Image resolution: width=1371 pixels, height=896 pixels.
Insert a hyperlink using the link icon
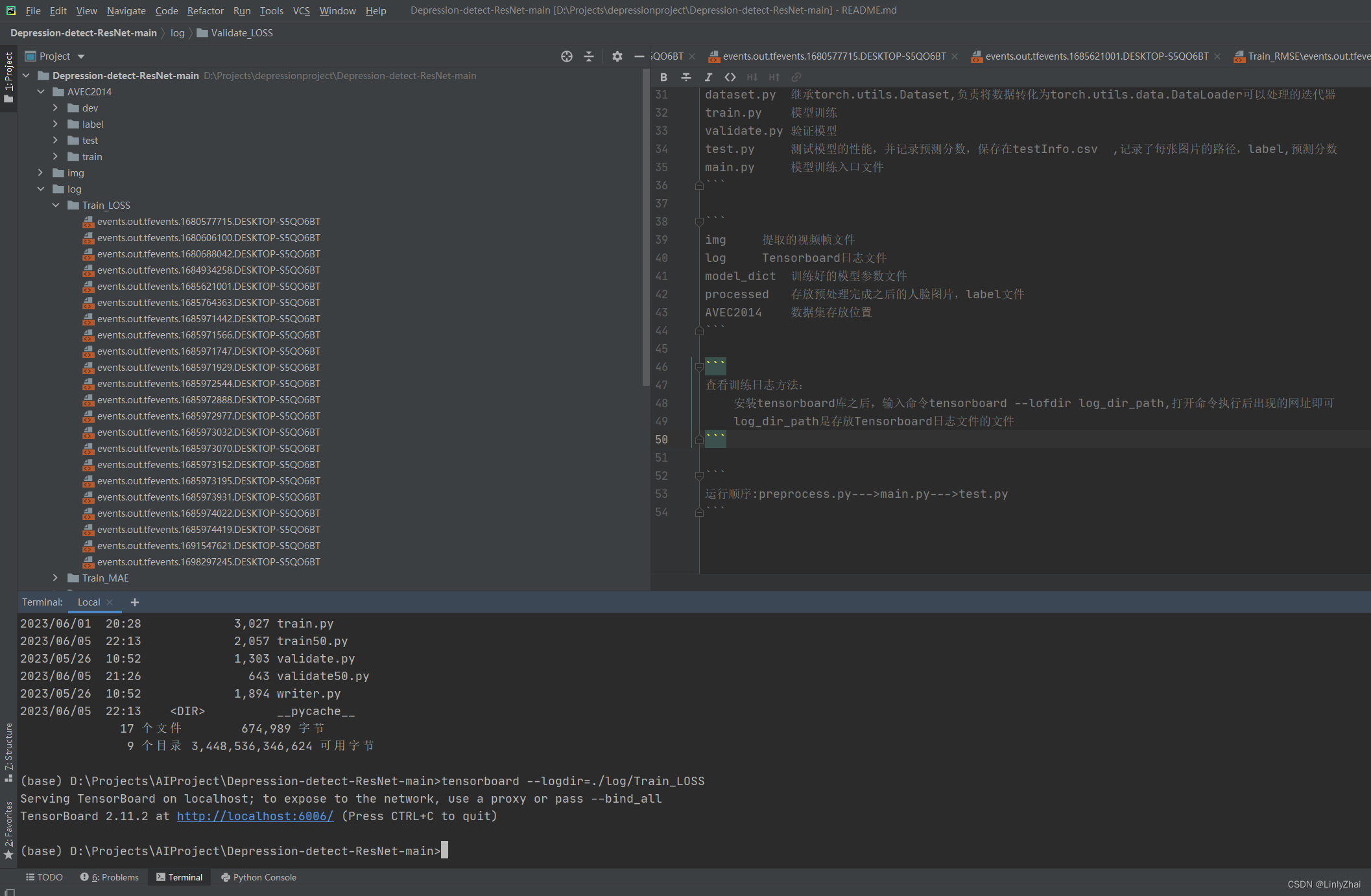[796, 77]
